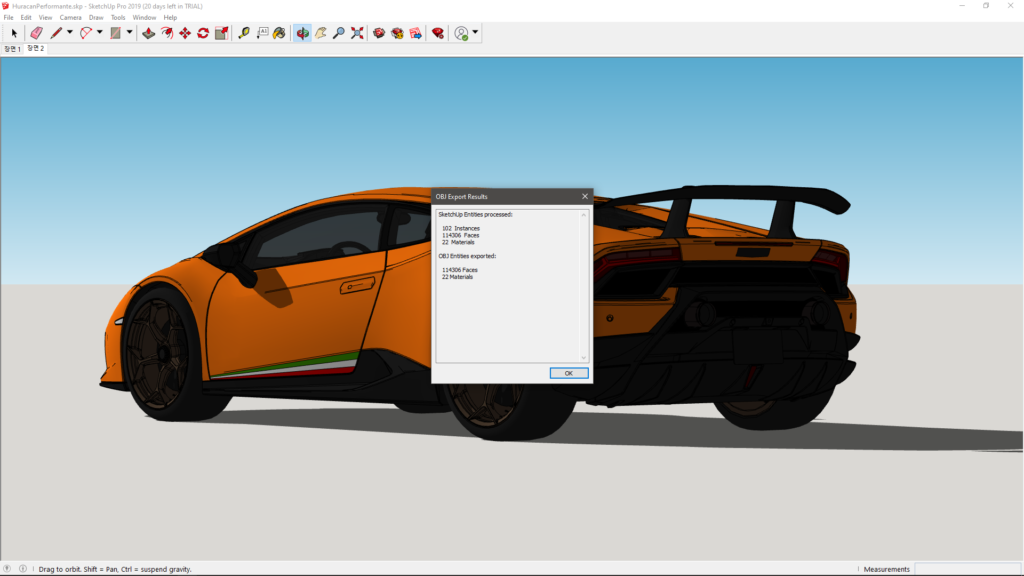Activate the Pan hand tool
1024x576 pixels.
click(x=321, y=33)
